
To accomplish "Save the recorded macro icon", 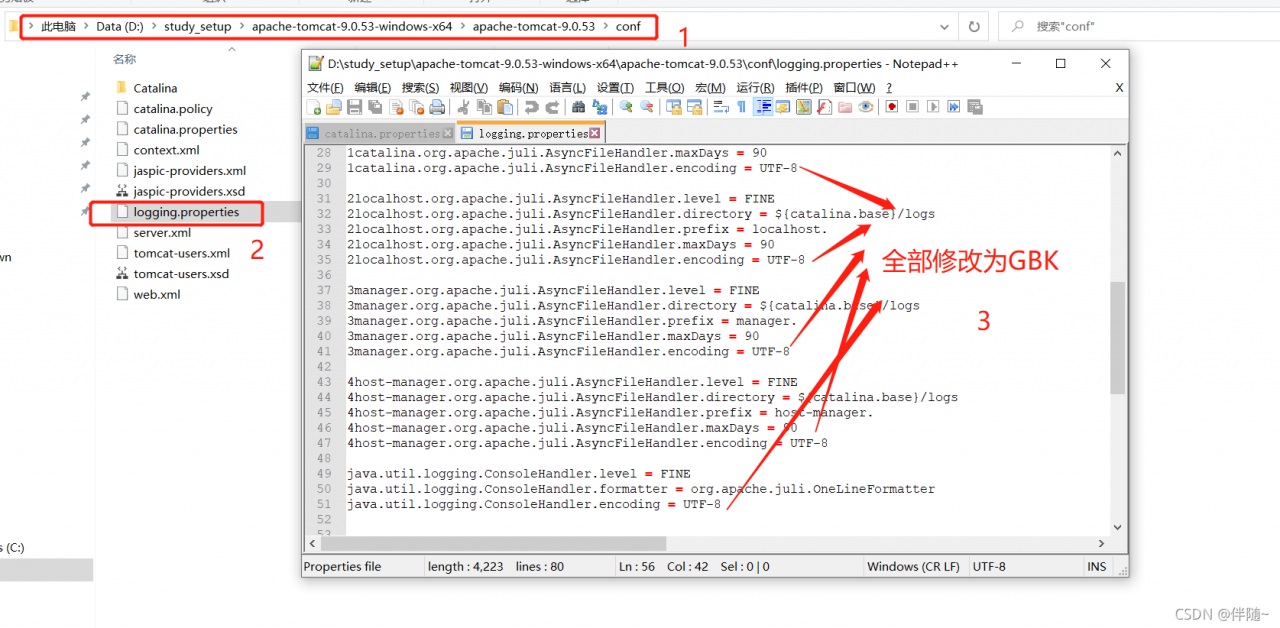I will tap(974, 107).
